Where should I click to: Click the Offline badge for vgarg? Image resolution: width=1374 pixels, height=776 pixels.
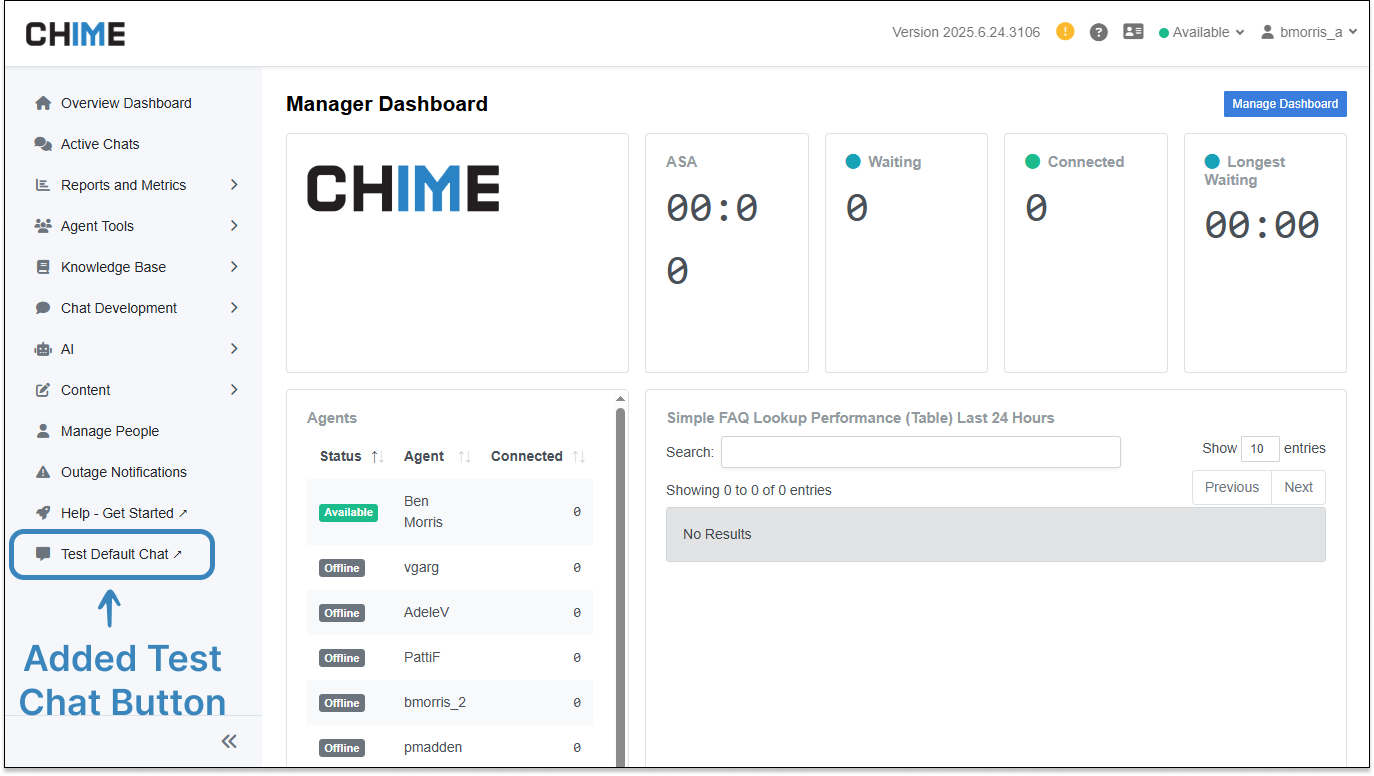tap(342, 568)
